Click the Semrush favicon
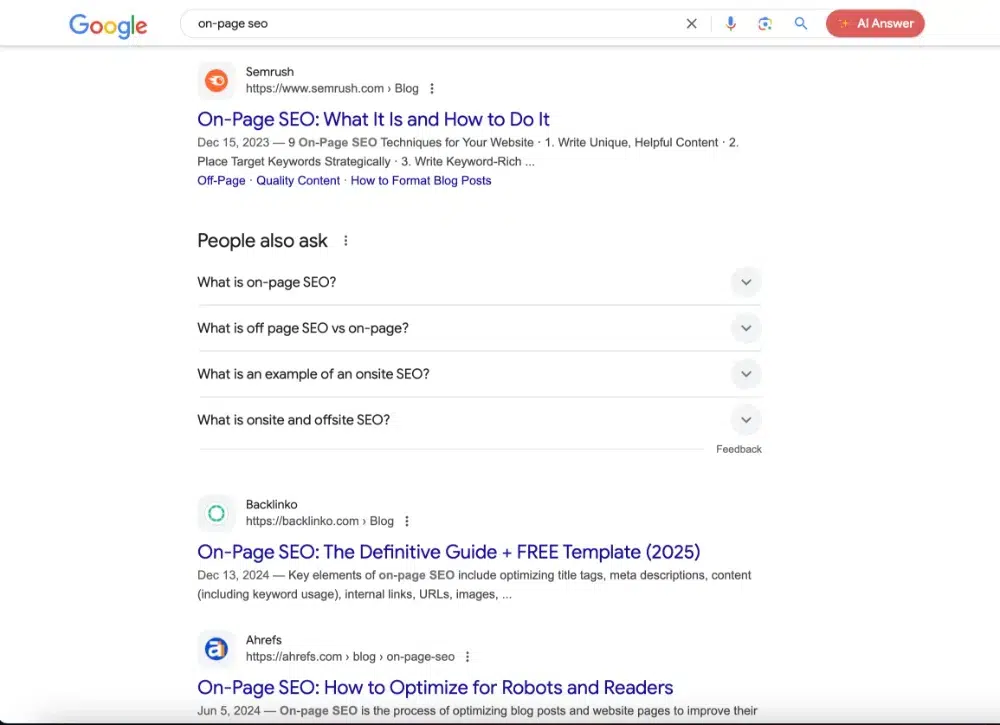 tap(216, 80)
